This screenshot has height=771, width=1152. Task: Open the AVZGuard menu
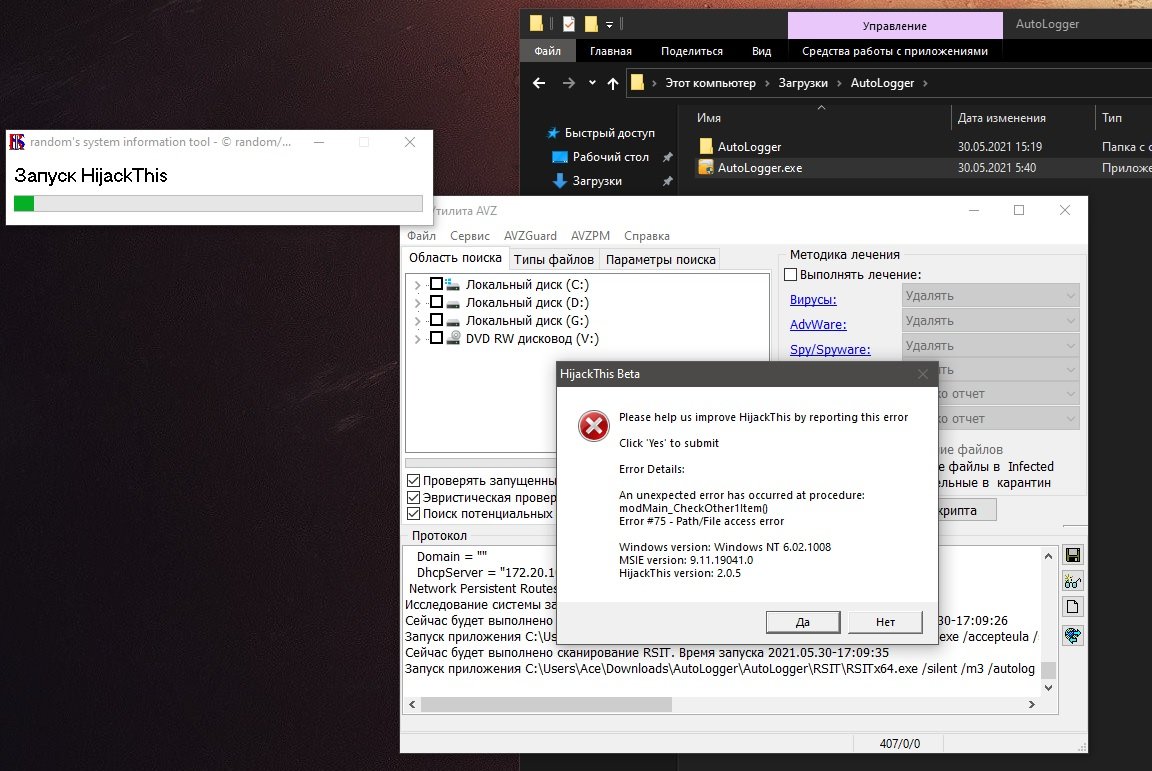pyautogui.click(x=530, y=236)
